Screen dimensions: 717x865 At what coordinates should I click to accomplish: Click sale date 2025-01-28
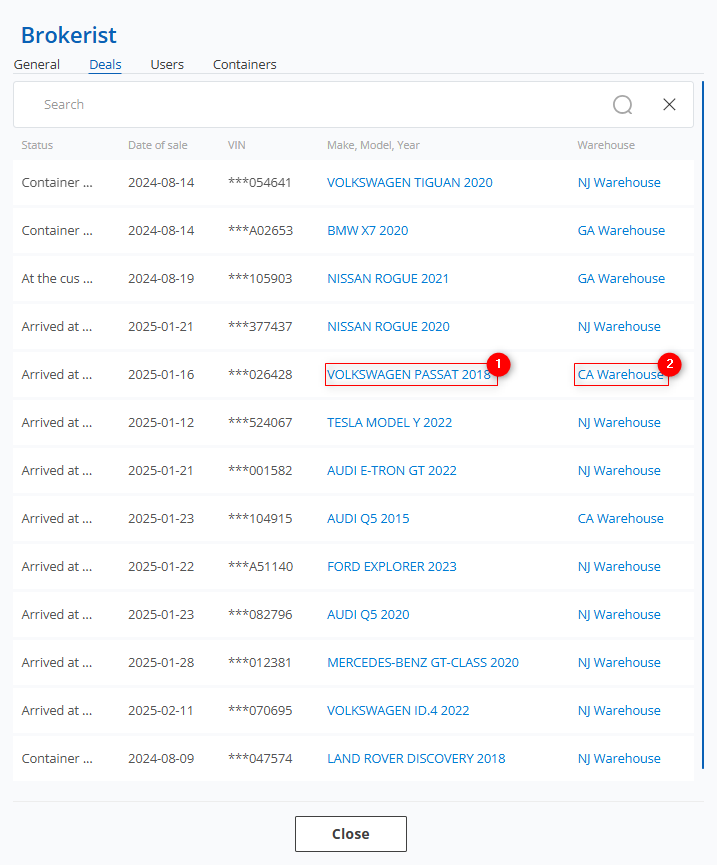click(x=161, y=663)
